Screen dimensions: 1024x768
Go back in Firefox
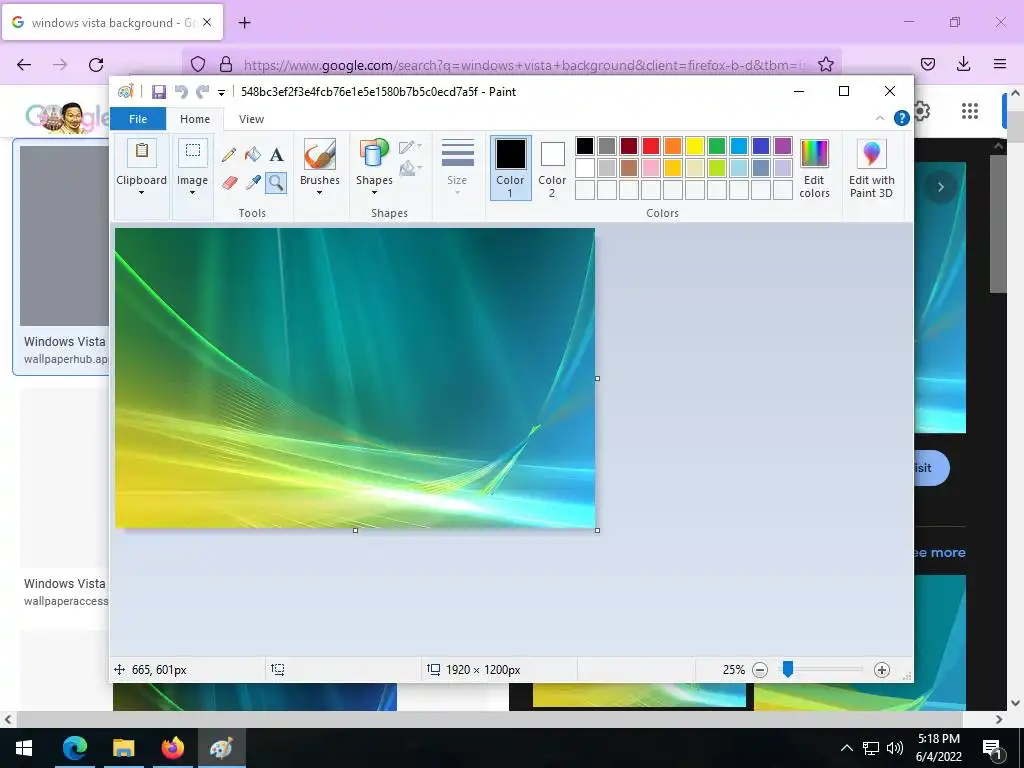click(x=24, y=65)
